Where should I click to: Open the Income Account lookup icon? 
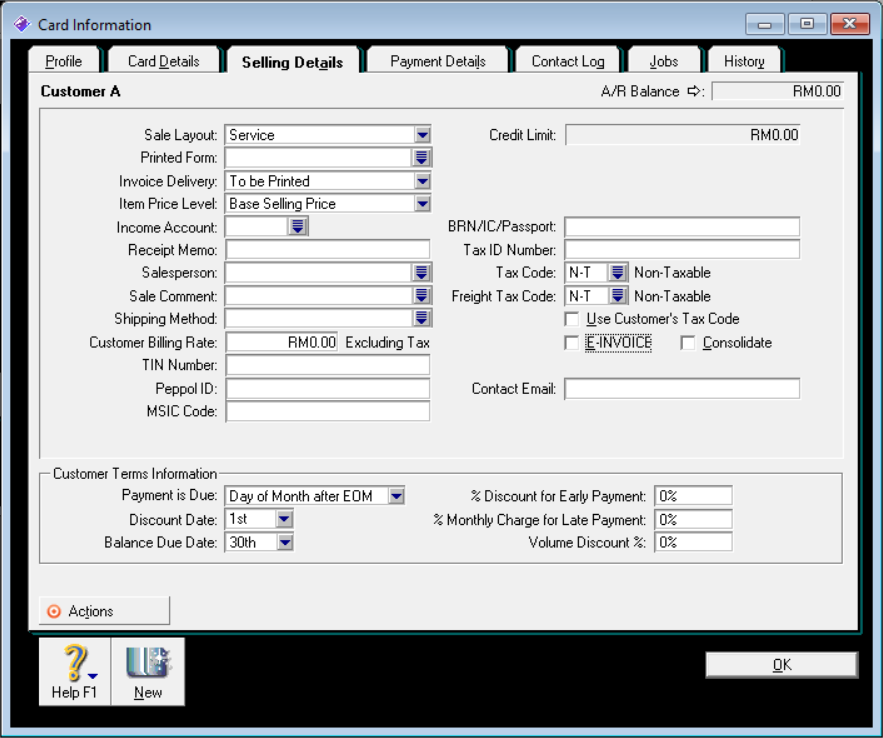(297, 227)
